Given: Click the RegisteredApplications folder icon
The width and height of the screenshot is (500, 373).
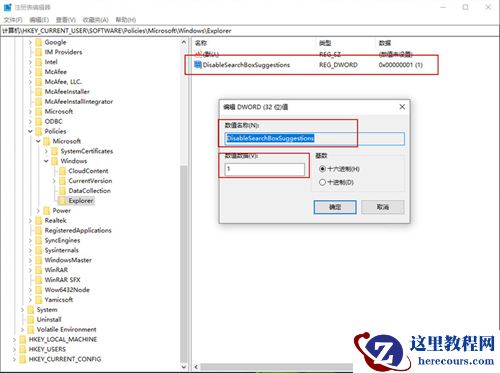Looking at the screenshot, I should [x=39, y=230].
